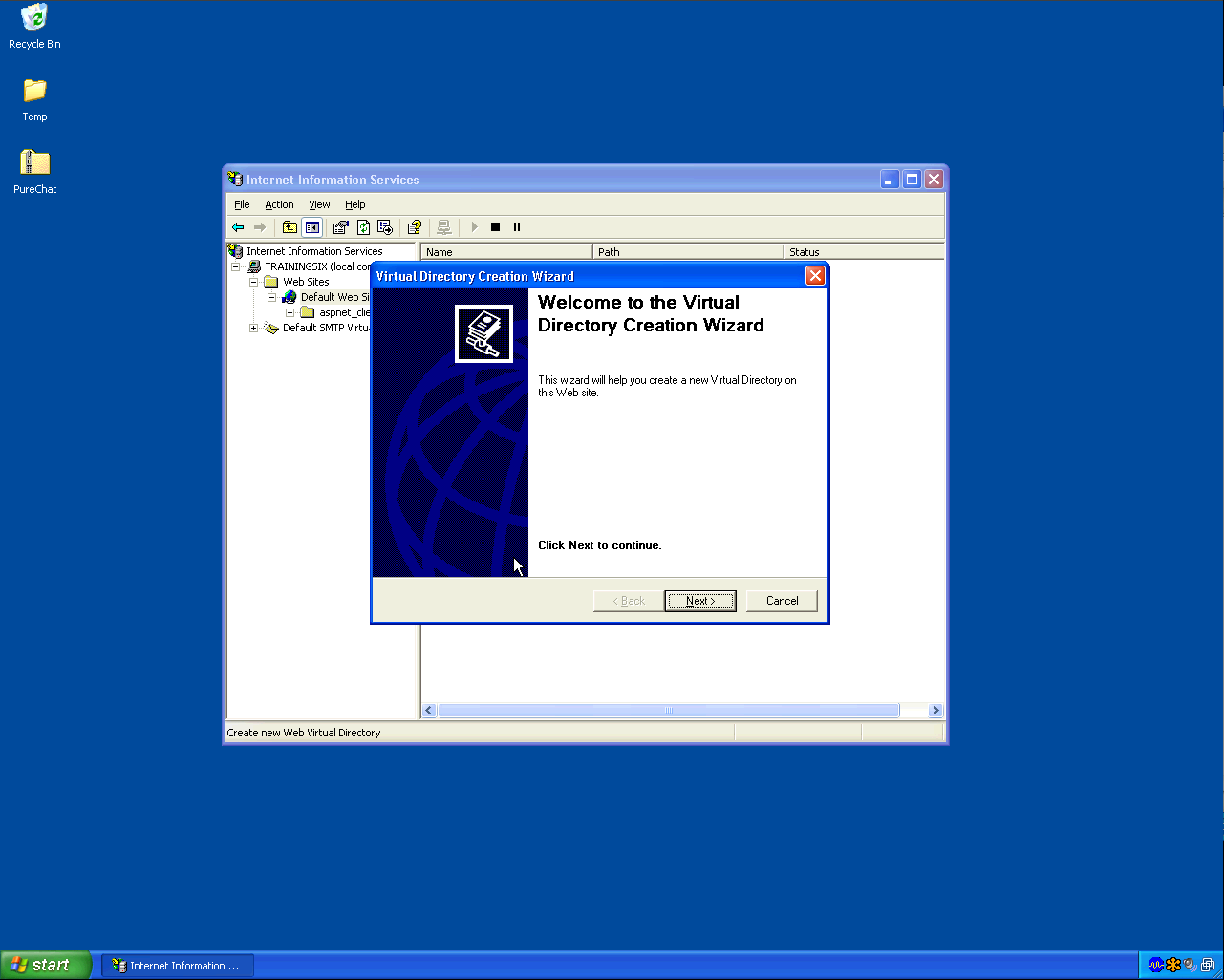
Task: Click the Refresh toolbar icon
Action: click(x=363, y=227)
